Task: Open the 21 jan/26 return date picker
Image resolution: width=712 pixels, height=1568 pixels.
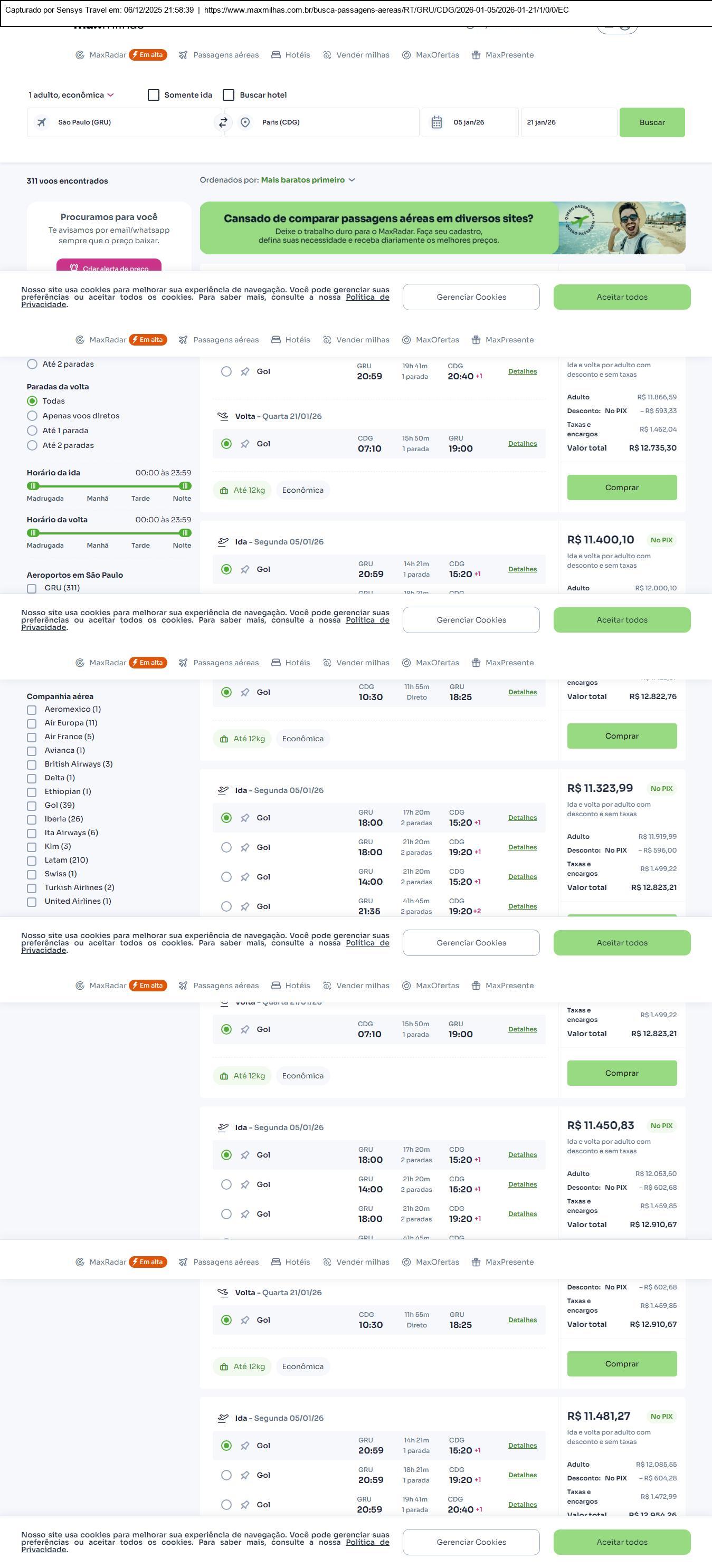Action: coord(568,122)
